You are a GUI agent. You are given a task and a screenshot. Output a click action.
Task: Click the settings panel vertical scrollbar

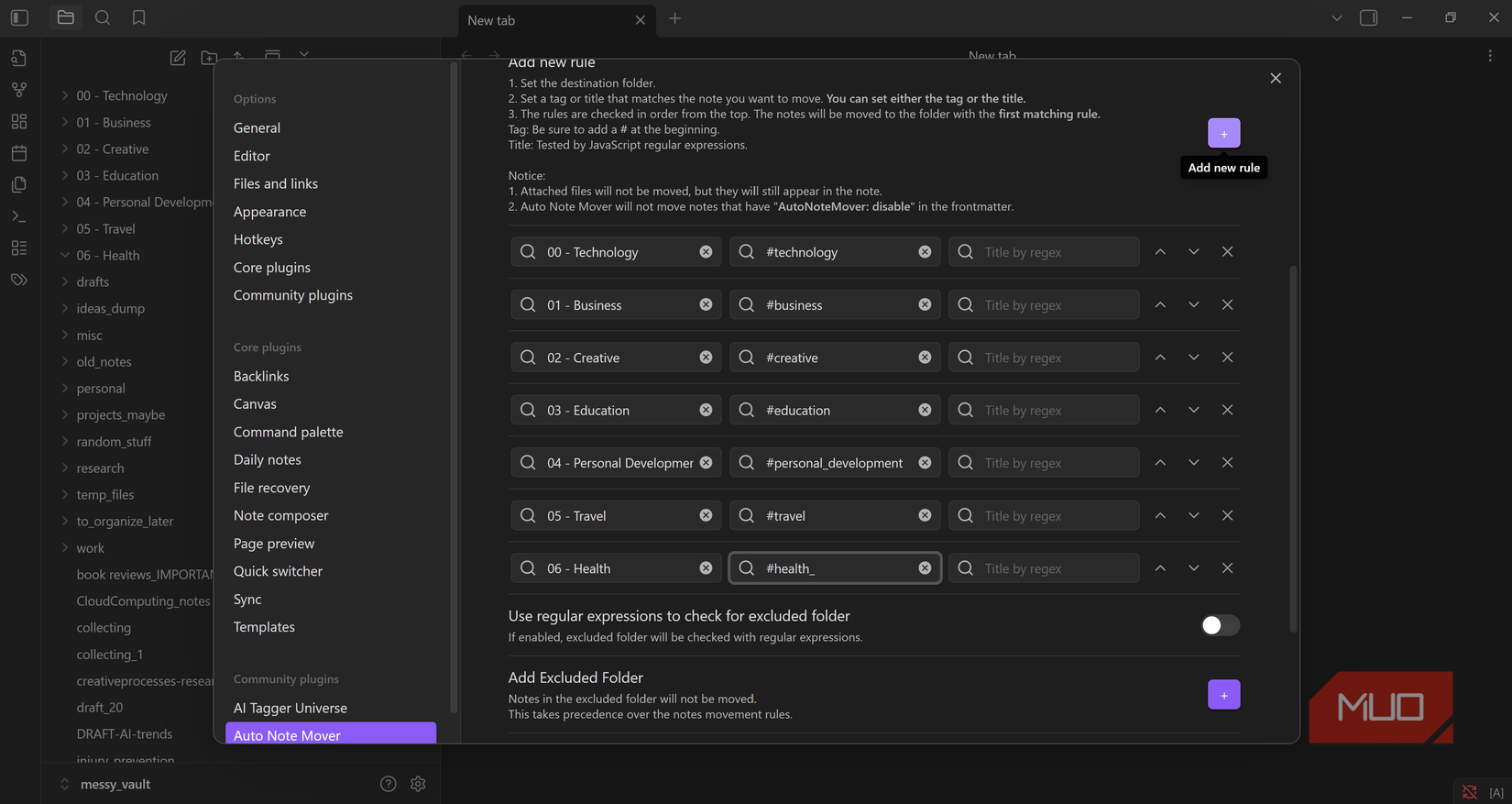(1293, 449)
